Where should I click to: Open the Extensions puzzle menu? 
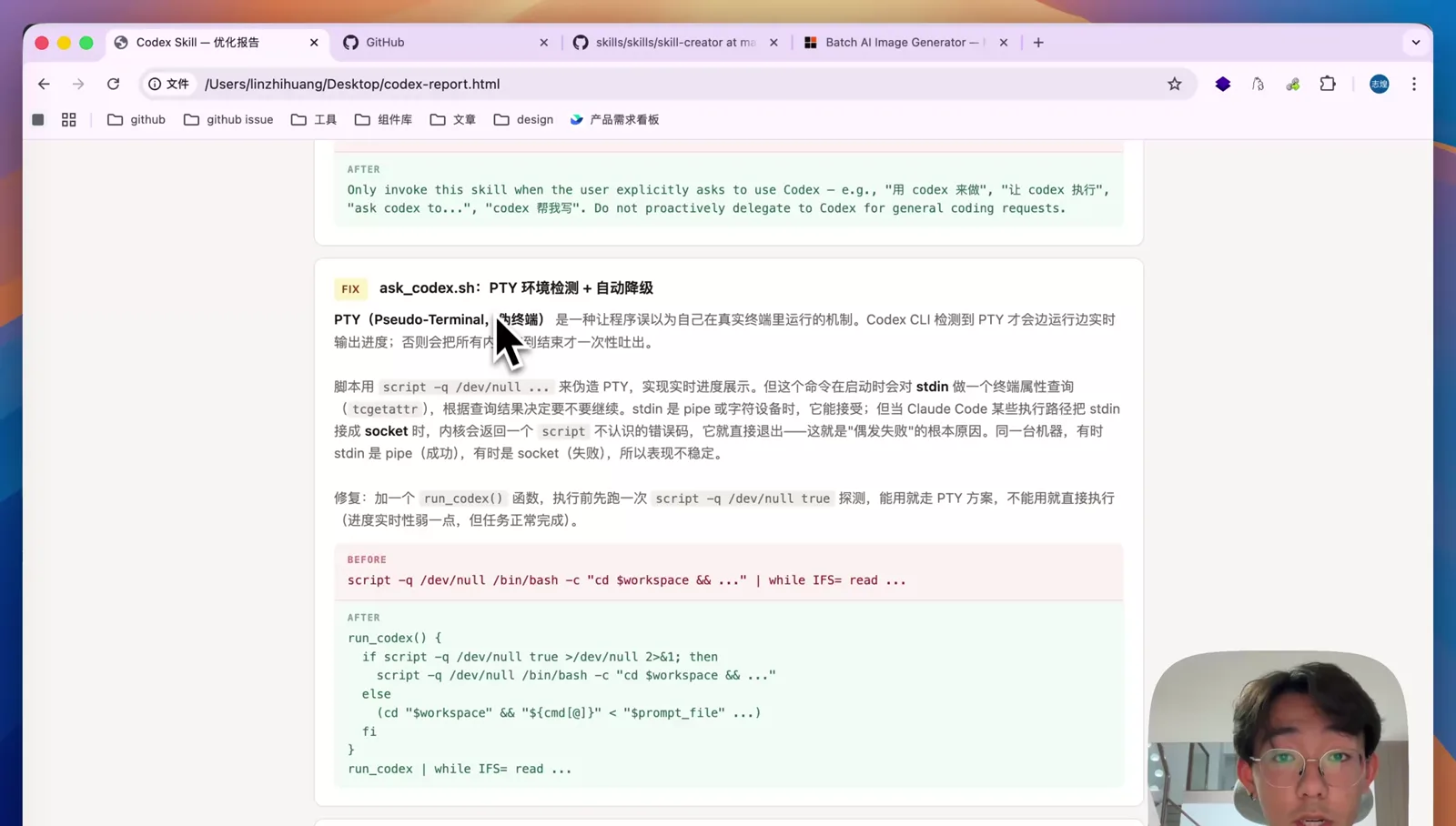pyautogui.click(x=1328, y=84)
